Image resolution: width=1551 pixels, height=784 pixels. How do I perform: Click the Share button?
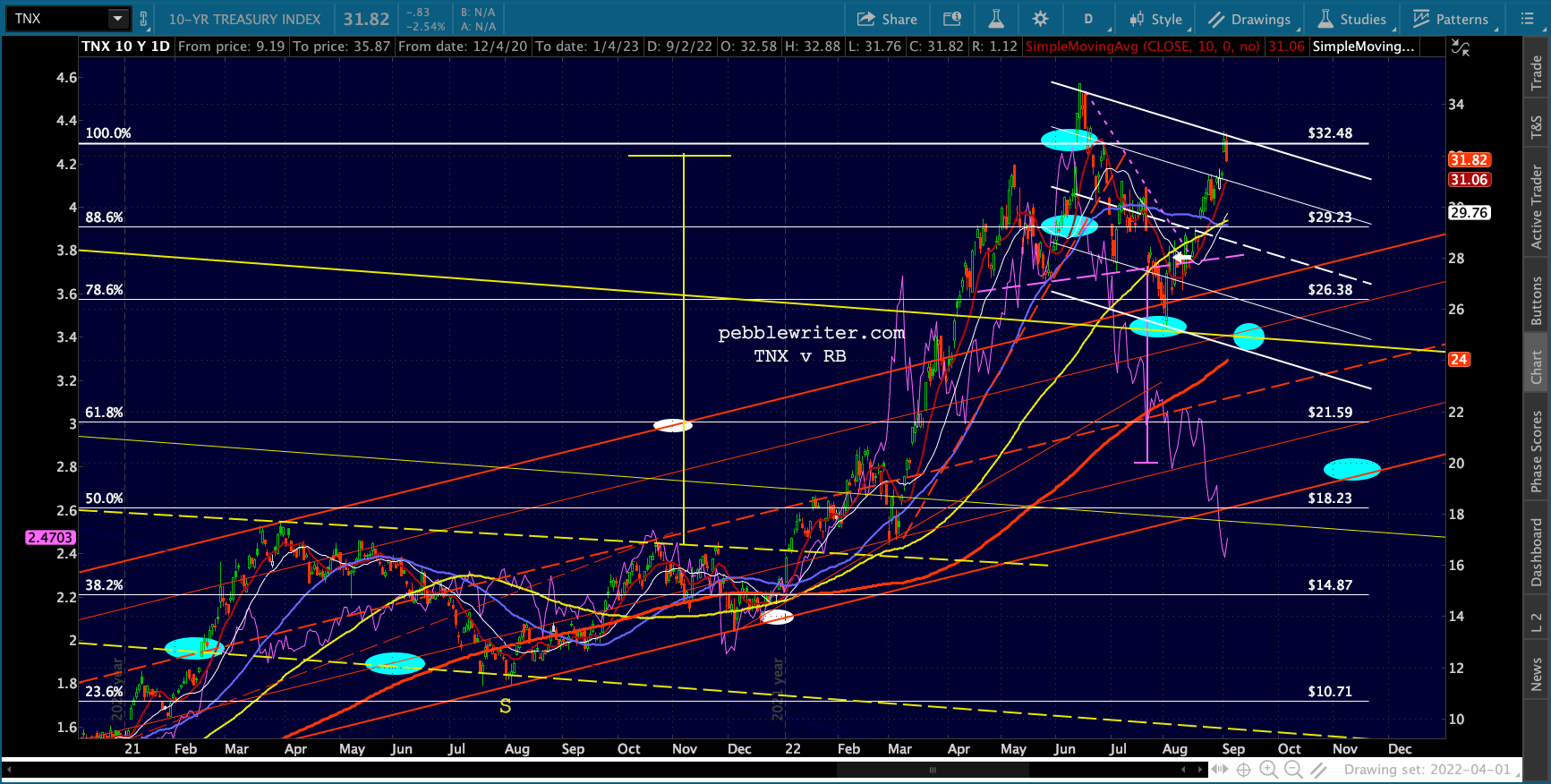pos(886,19)
